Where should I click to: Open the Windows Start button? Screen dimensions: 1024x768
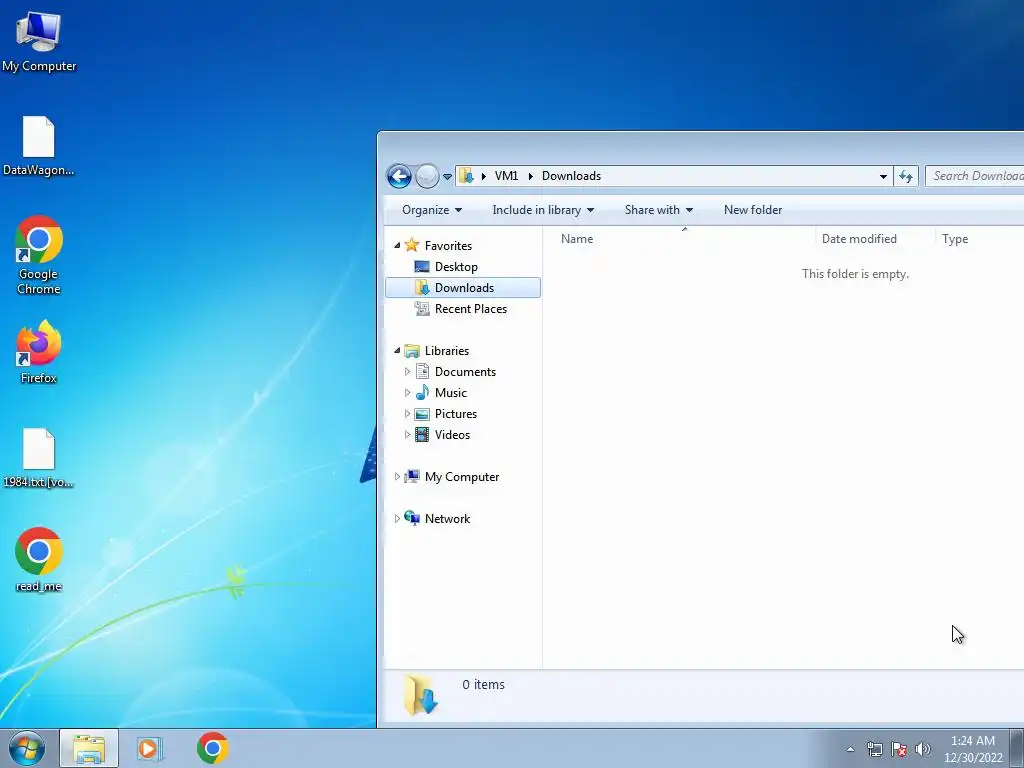27,748
